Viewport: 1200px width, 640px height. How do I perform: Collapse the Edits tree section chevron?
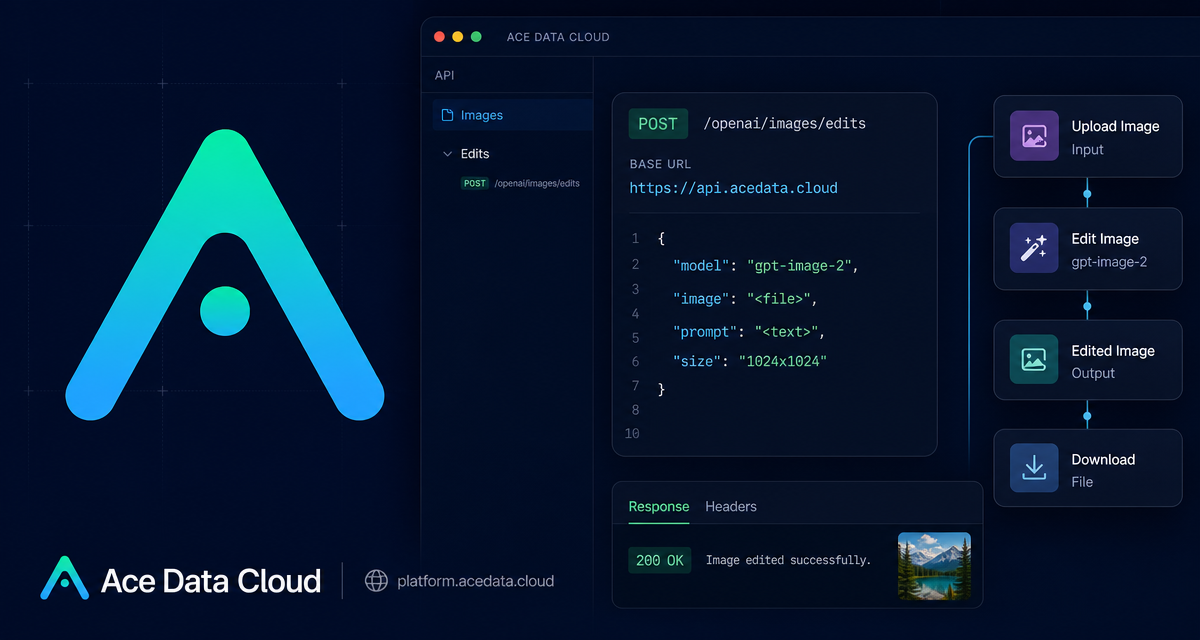tap(447, 154)
